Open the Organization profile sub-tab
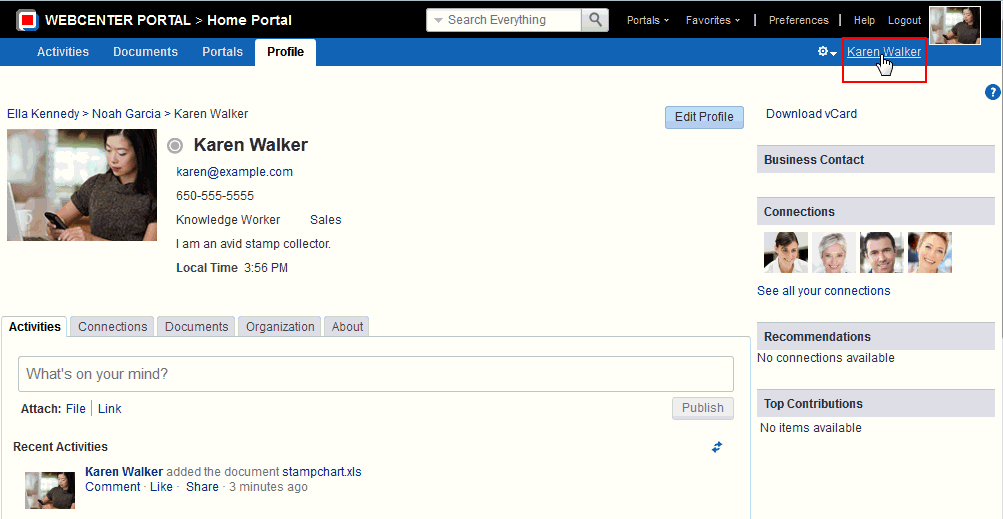This screenshot has width=1003, height=519. pyautogui.click(x=280, y=326)
